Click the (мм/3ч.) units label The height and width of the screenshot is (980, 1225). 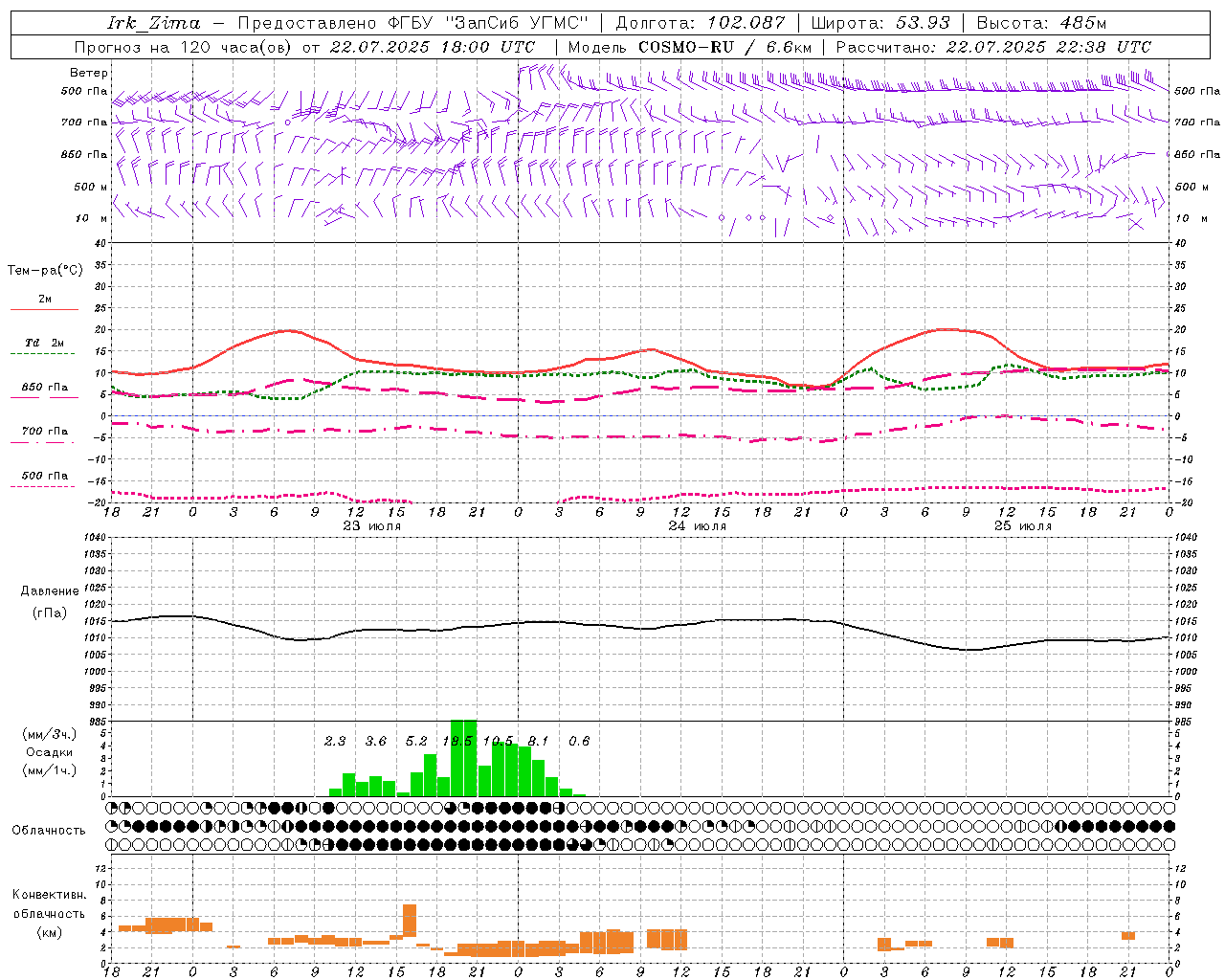(x=50, y=734)
